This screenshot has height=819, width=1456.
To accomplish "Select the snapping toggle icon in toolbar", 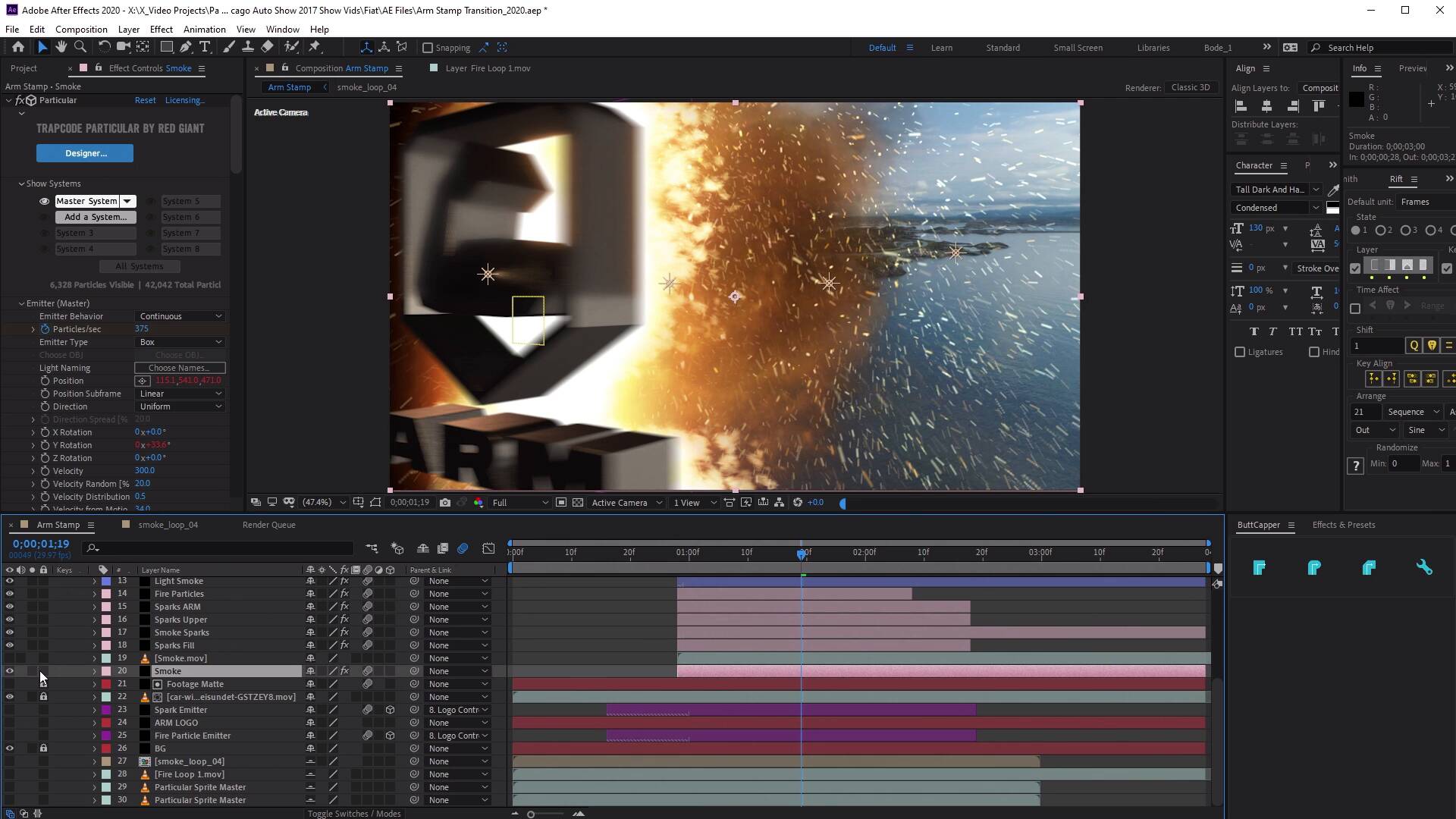I will 425,47.
